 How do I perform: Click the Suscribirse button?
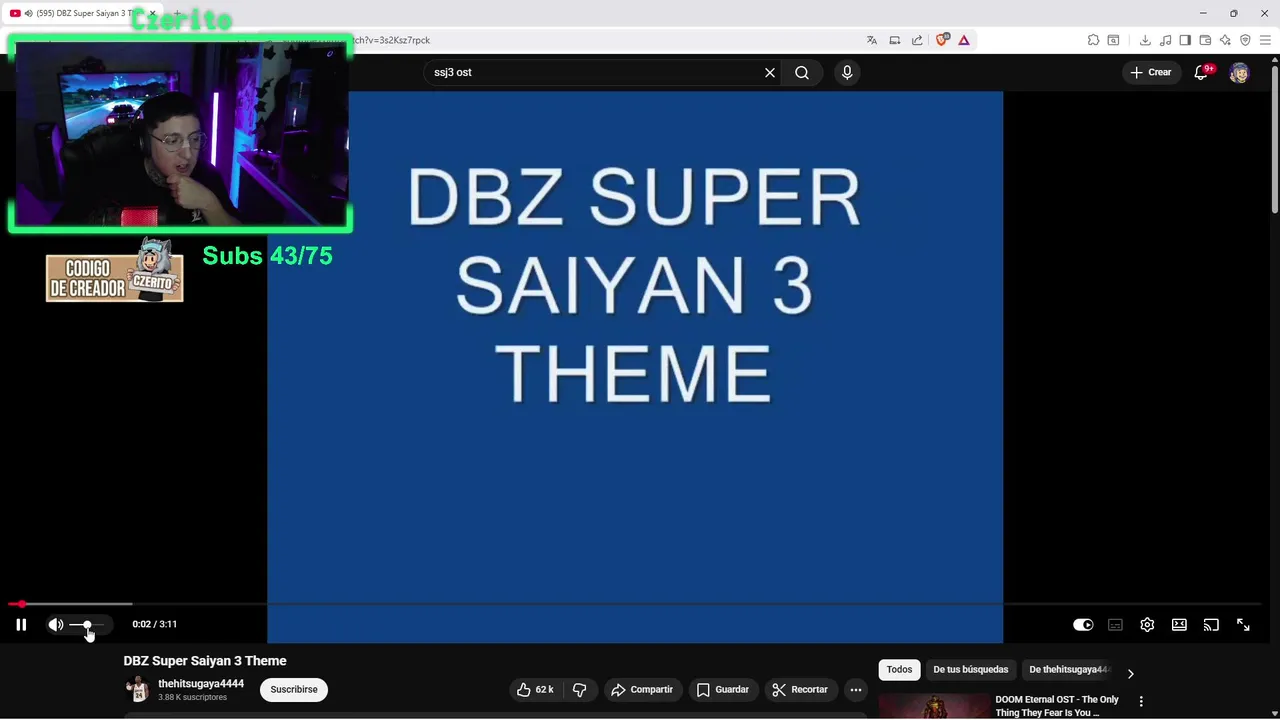pyautogui.click(x=294, y=689)
